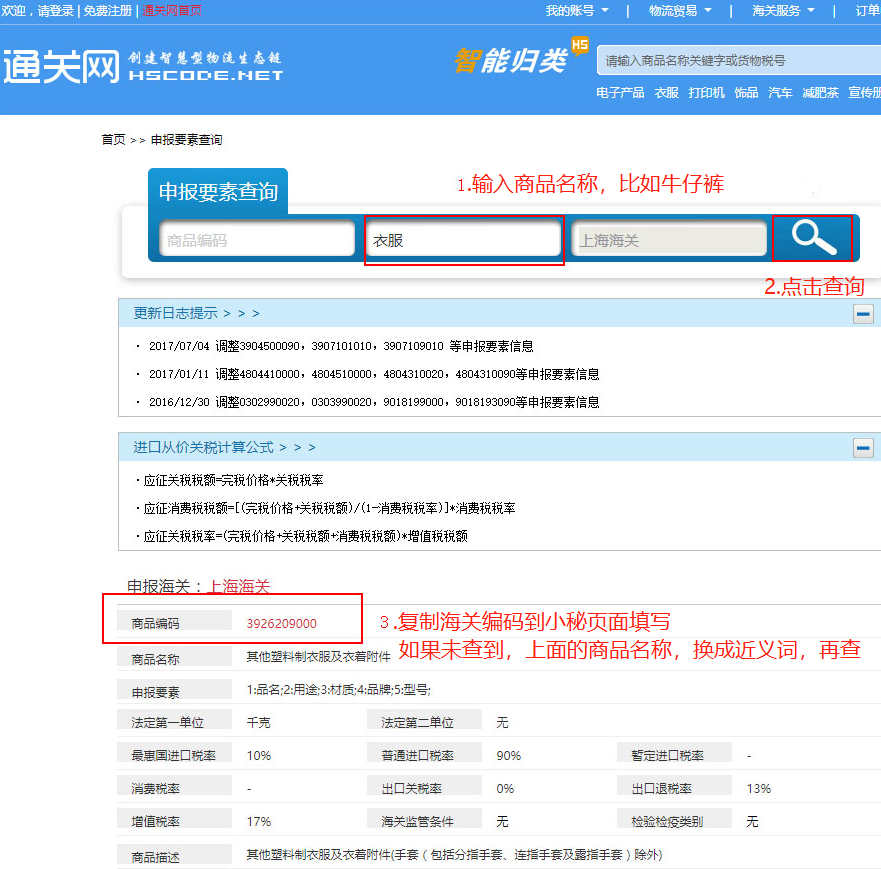
Task: Select the 汽车 quick keyword
Action: 780,93
